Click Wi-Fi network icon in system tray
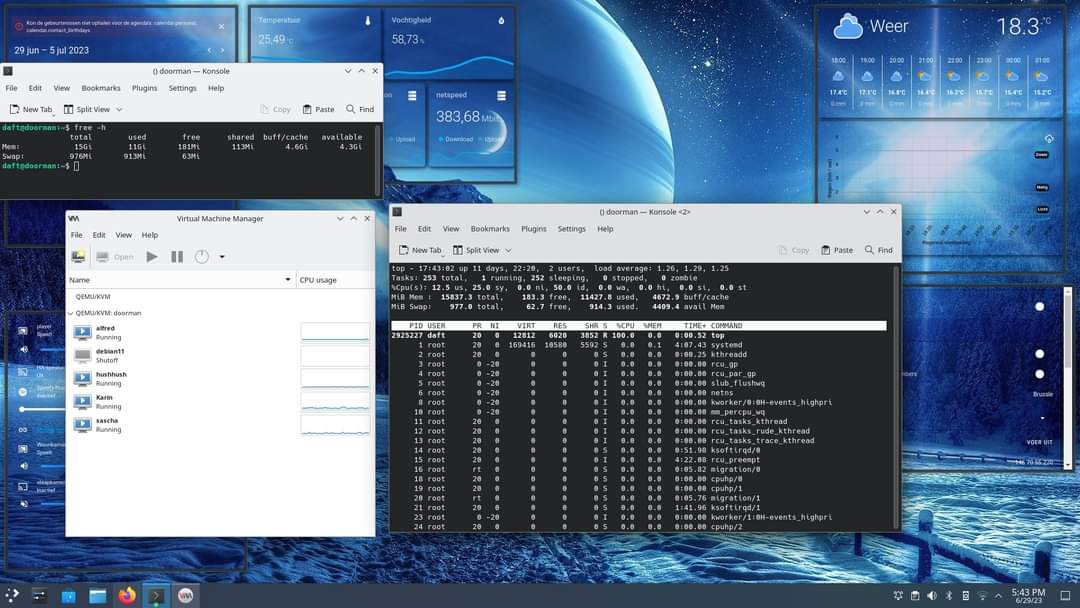 [x=982, y=596]
